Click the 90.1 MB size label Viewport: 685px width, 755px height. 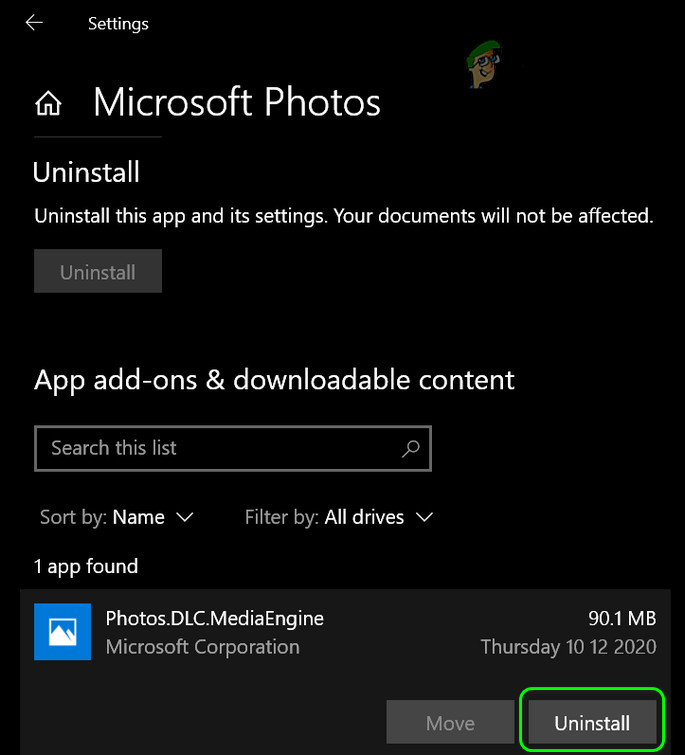623,618
